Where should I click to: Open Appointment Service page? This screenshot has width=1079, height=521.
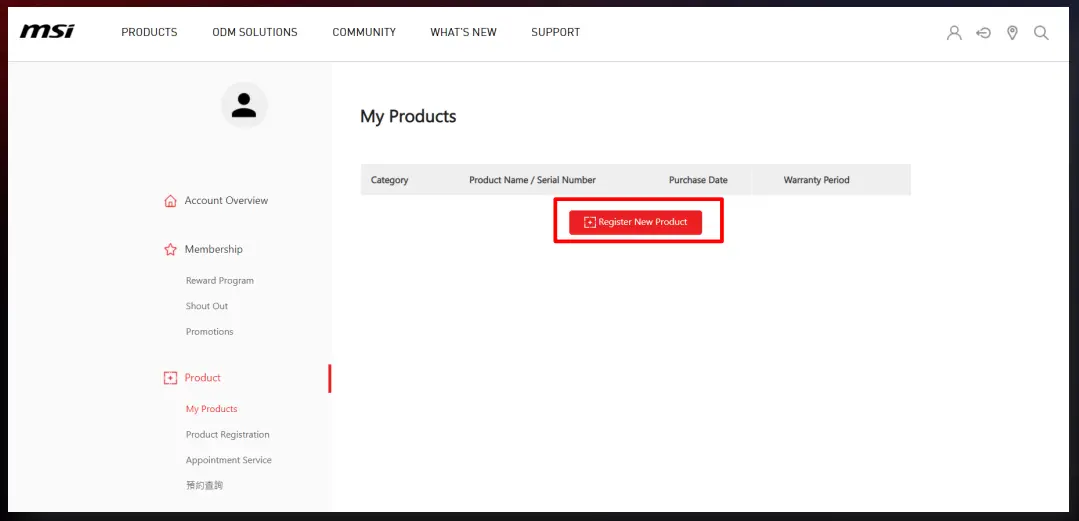[x=228, y=460]
